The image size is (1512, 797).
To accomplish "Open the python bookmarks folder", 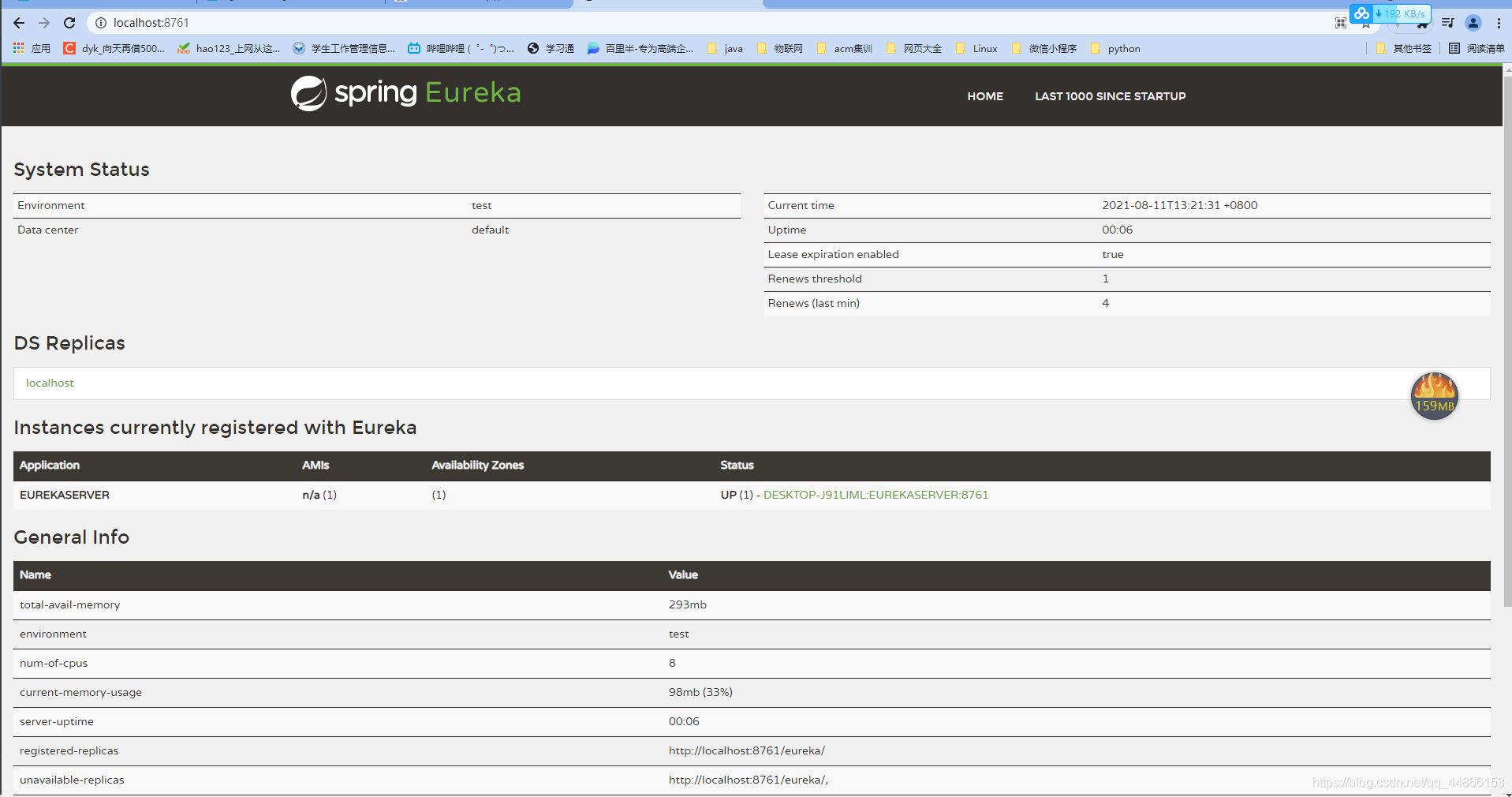I will click(1115, 48).
